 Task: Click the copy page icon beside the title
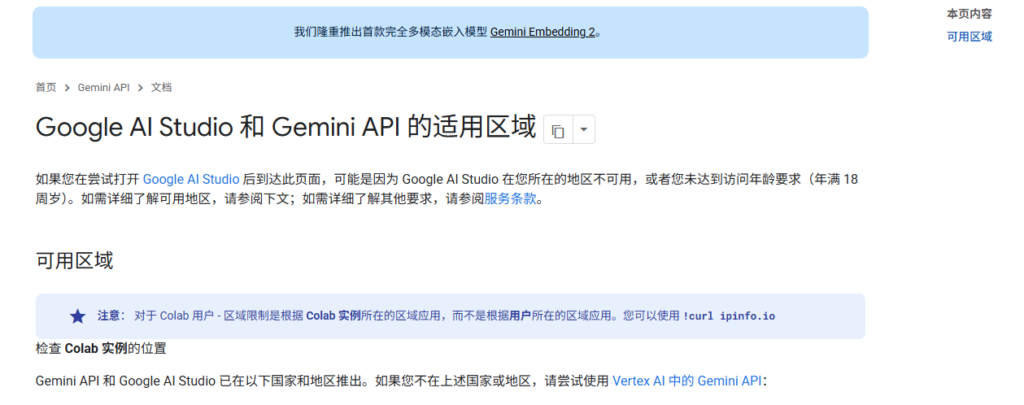(558, 130)
